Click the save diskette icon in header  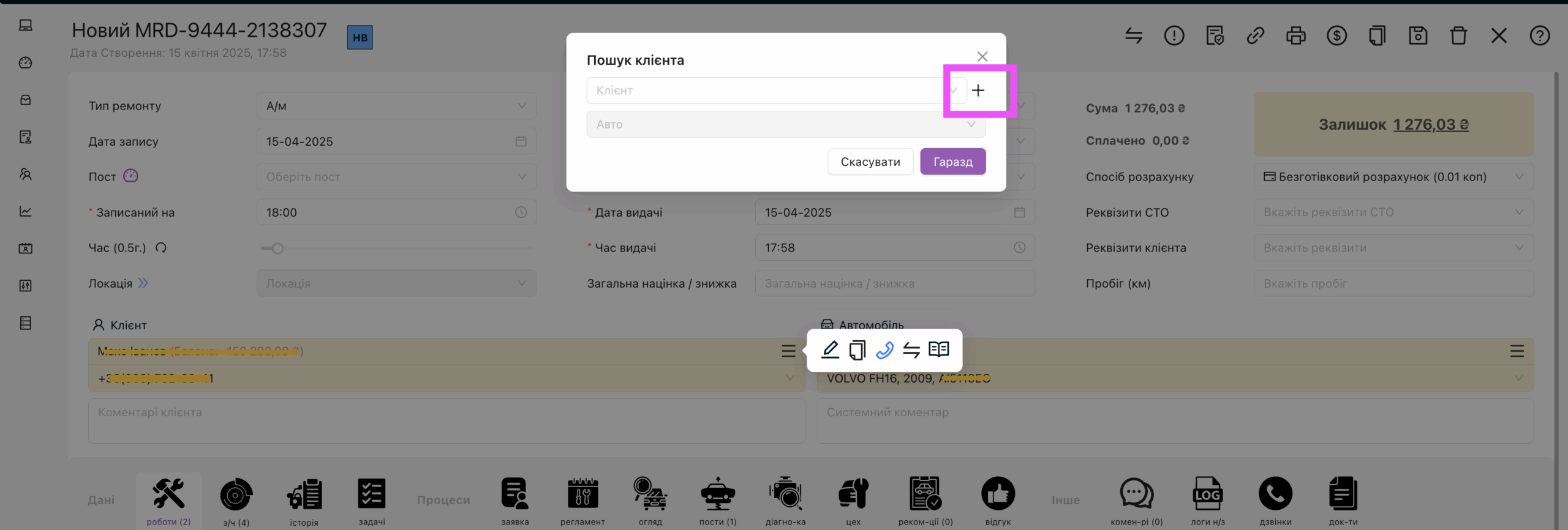pos(1418,36)
